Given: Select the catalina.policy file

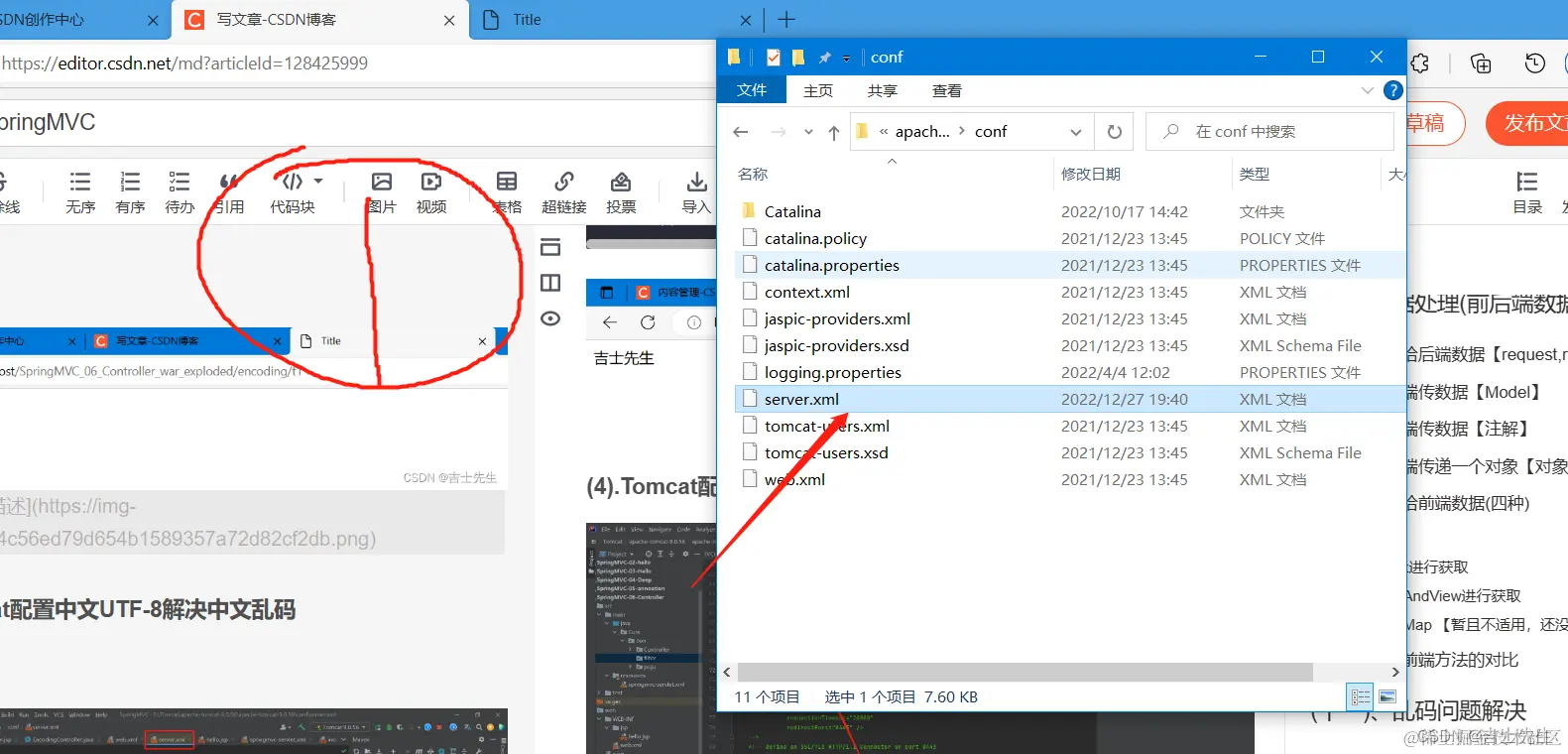Looking at the screenshot, I should pos(815,238).
